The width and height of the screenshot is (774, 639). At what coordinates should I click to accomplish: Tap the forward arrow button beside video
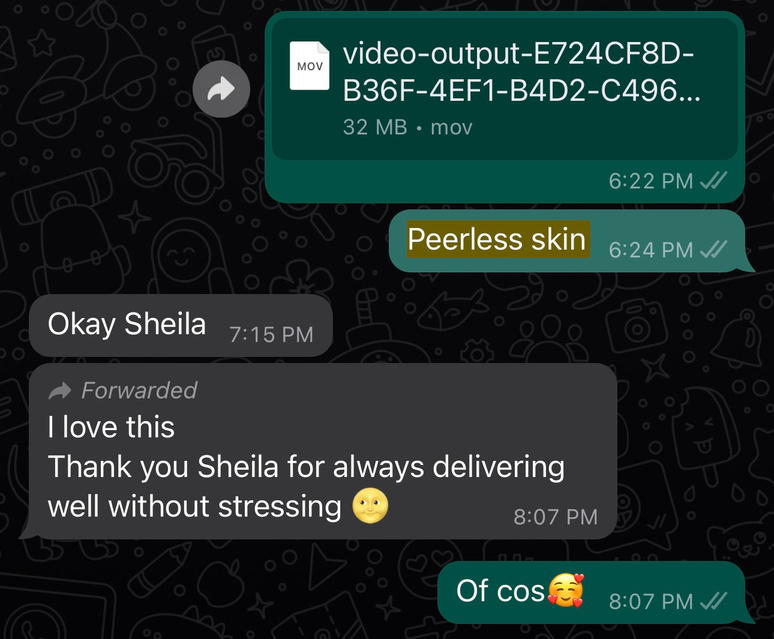point(221,89)
